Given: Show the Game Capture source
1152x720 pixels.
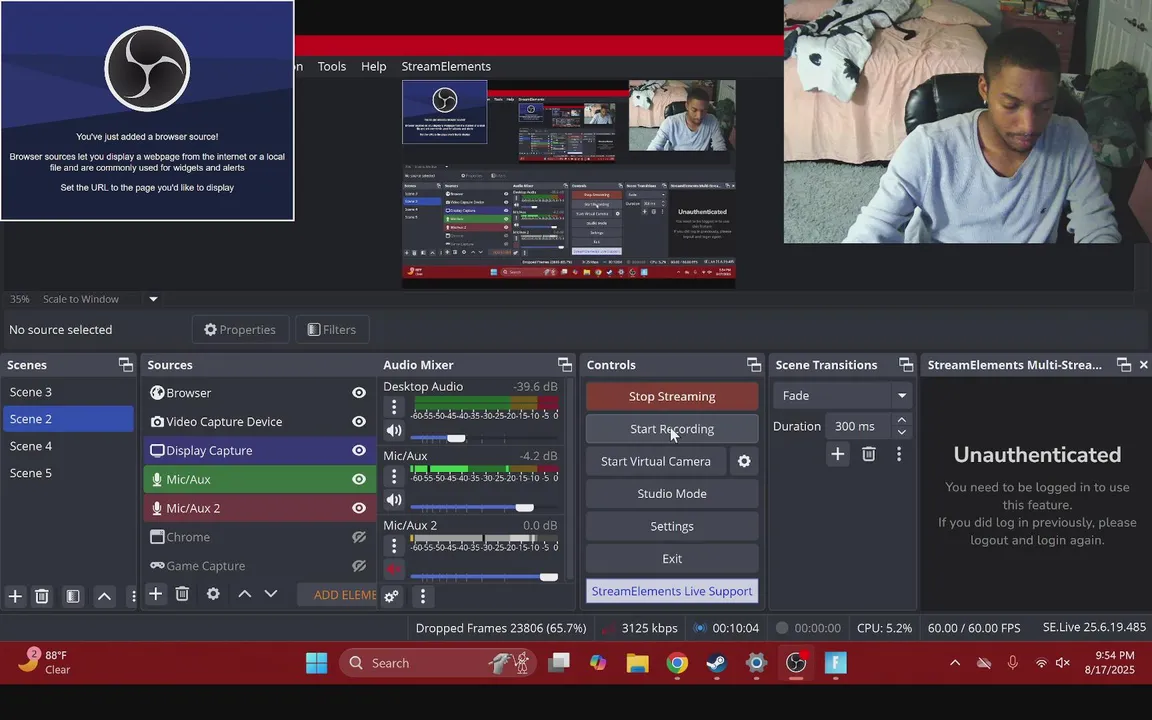Looking at the screenshot, I should tap(359, 566).
